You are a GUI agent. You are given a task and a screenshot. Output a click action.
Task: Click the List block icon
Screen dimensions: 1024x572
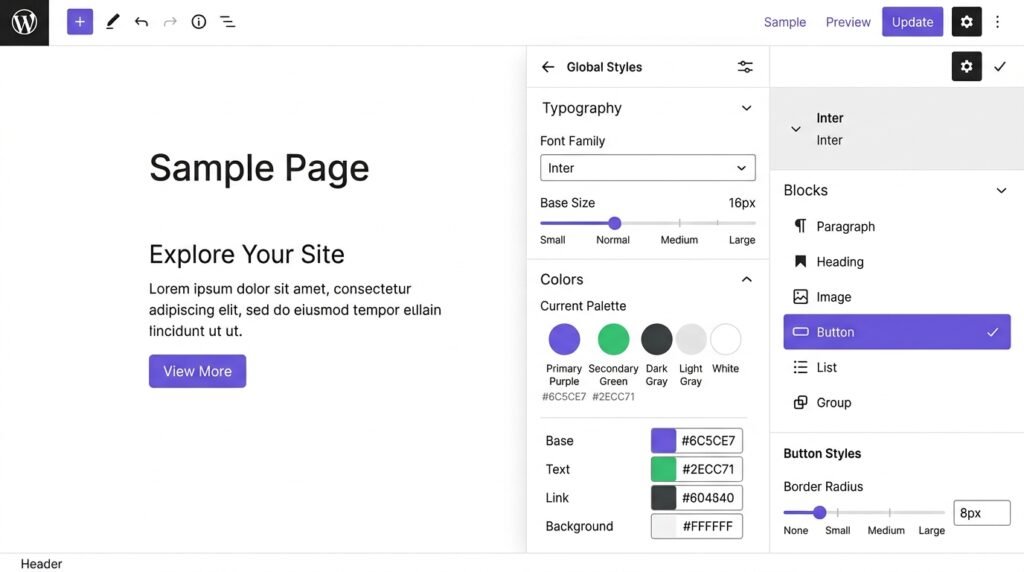click(800, 367)
